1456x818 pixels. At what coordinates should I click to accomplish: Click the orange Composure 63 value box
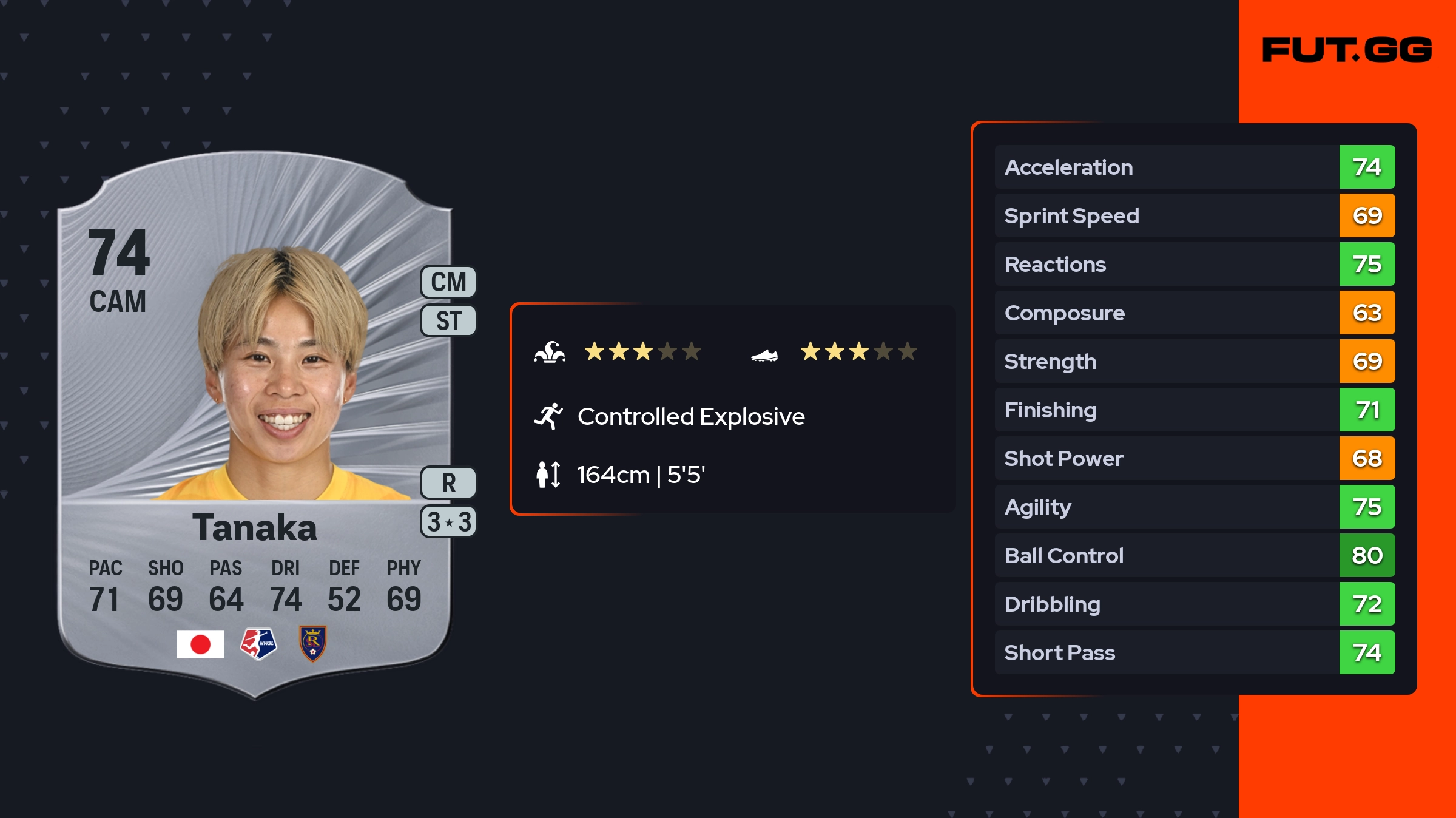point(1367,313)
